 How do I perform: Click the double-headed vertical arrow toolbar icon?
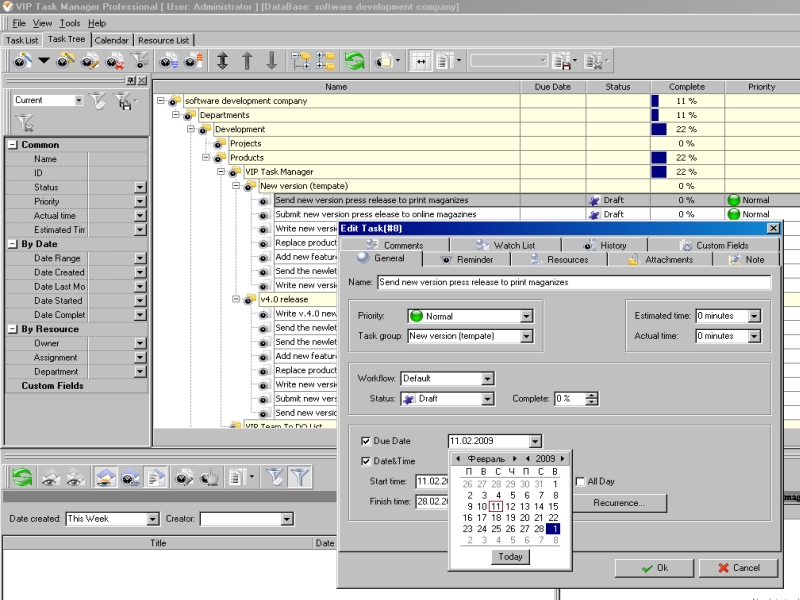222,61
